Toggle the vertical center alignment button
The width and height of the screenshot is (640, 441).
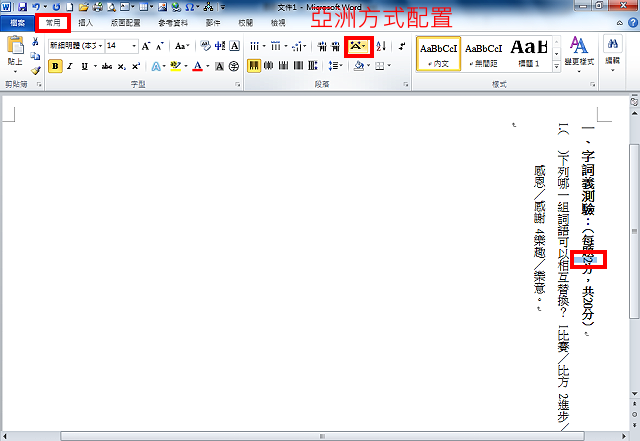tap(269, 65)
